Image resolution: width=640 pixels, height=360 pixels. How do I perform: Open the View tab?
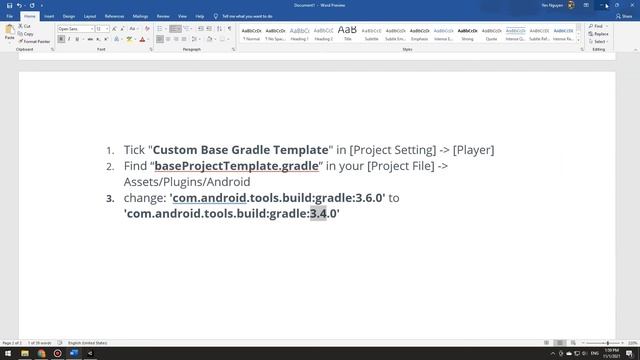182,16
